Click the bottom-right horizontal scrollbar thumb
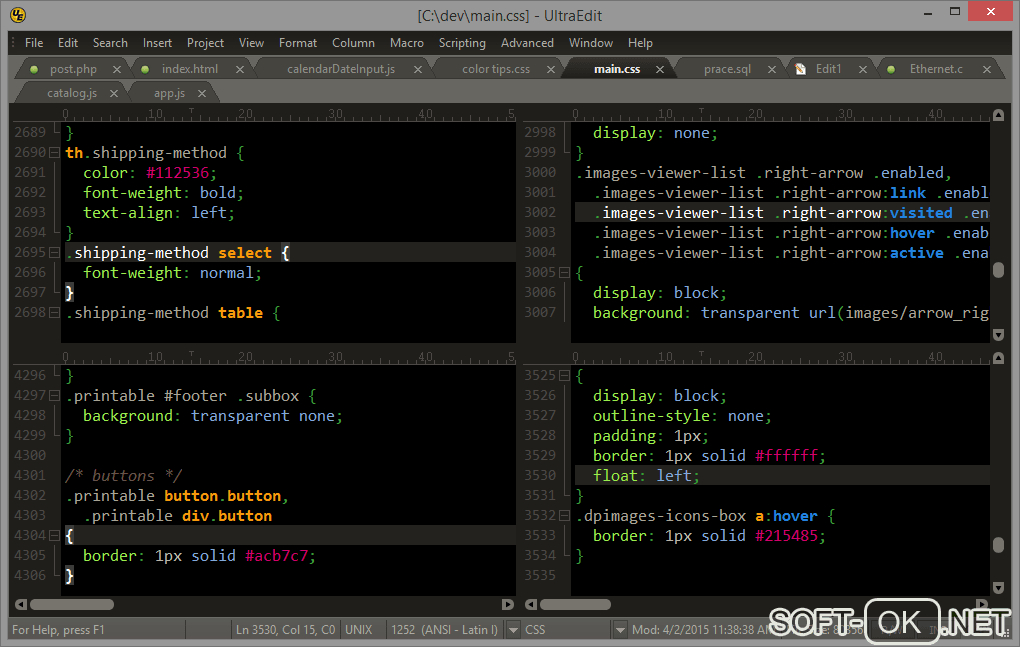 [575, 604]
